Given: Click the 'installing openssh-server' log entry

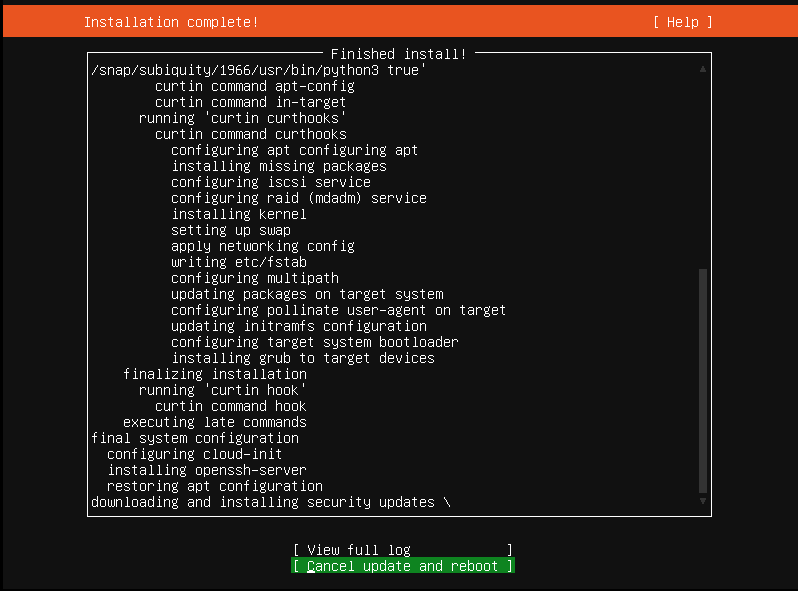Looking at the screenshot, I should [207, 470].
